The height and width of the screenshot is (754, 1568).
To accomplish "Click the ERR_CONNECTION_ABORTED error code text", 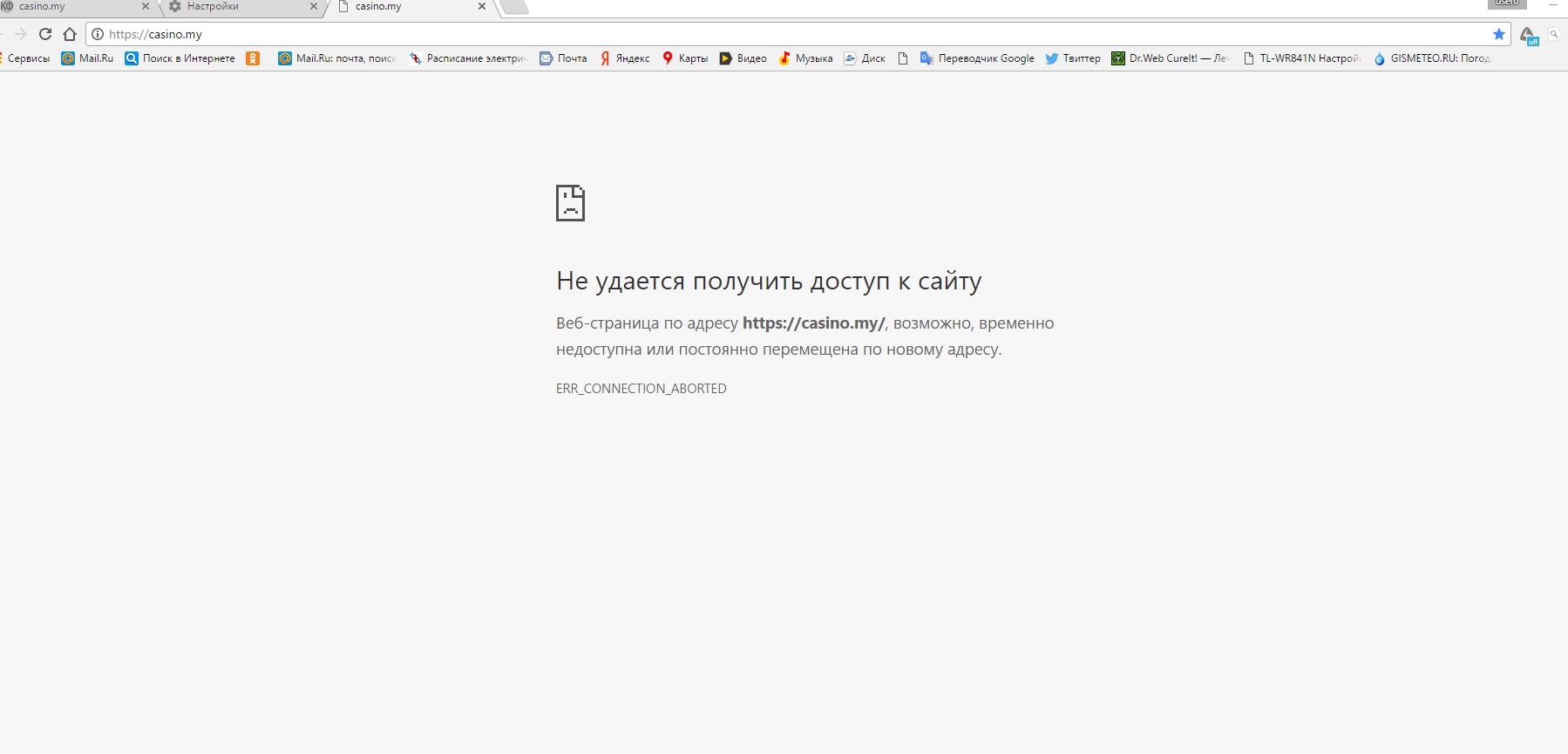I will tap(641, 389).
